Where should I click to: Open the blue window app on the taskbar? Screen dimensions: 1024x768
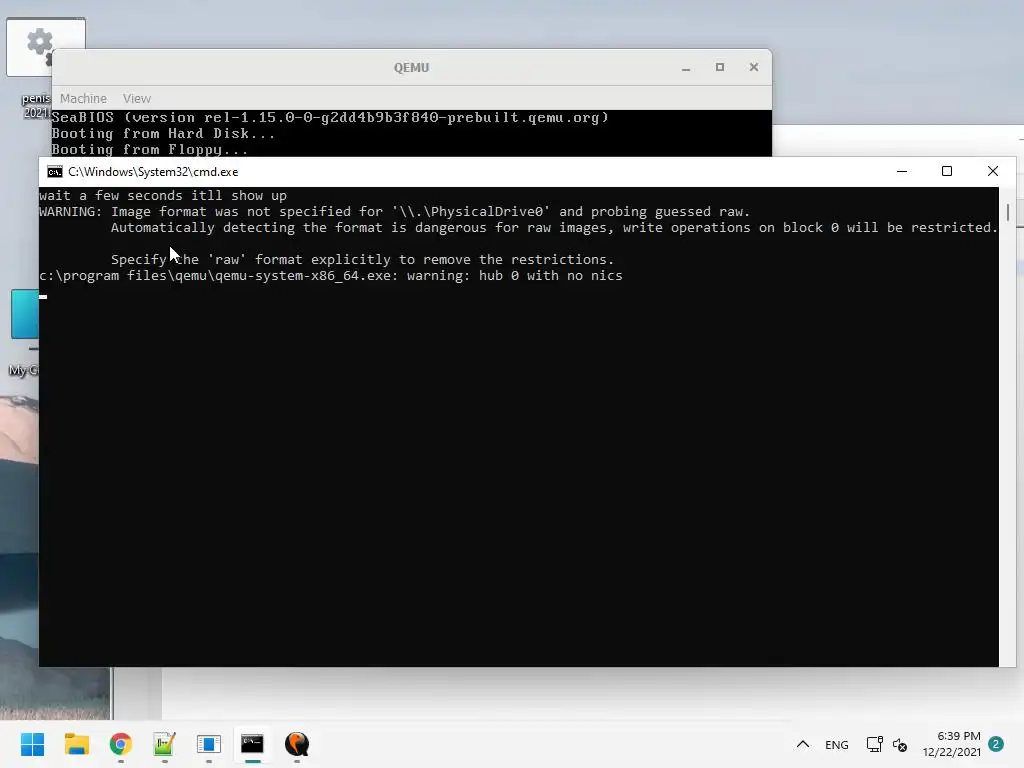(208, 744)
